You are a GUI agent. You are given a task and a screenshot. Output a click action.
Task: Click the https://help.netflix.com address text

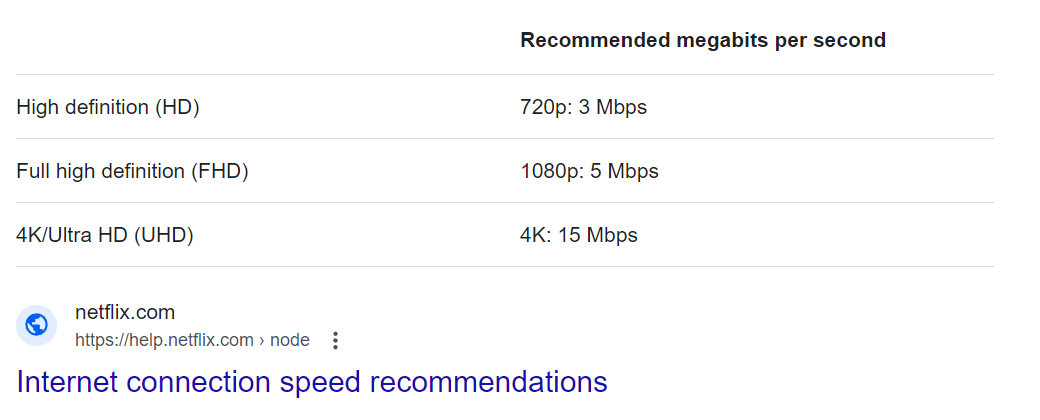point(164,340)
